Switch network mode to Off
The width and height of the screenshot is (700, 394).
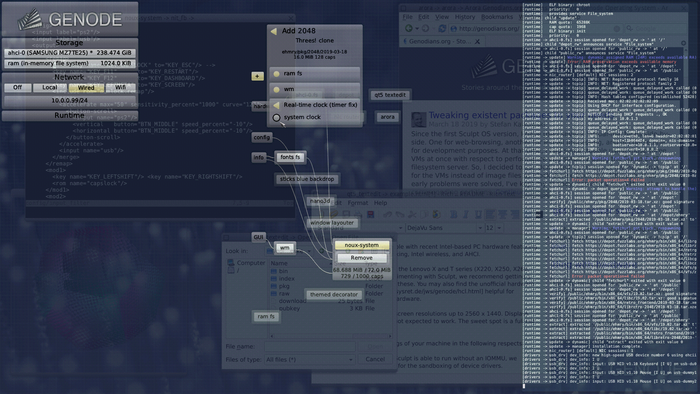pyautogui.click(x=17, y=87)
